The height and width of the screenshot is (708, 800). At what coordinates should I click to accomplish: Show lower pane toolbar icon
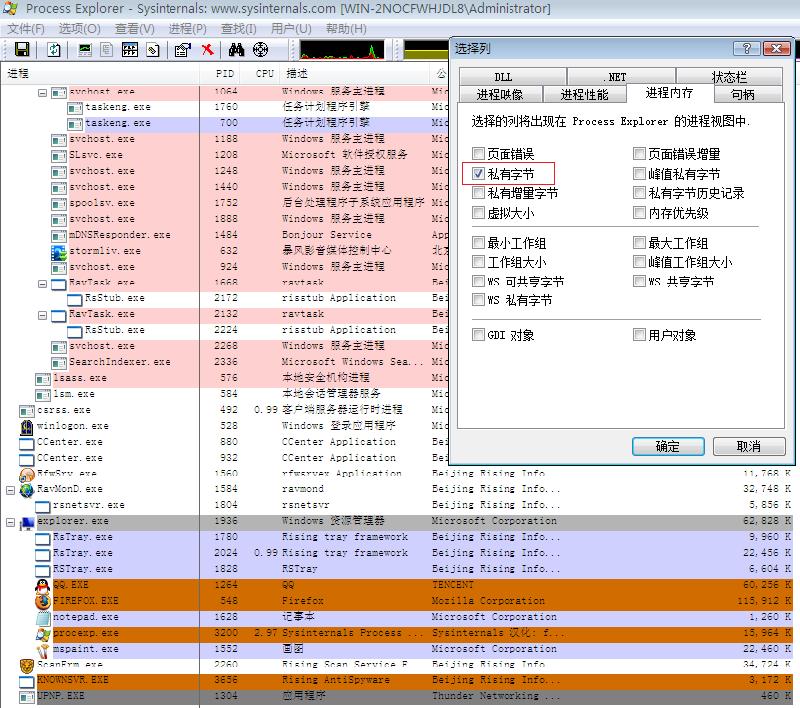tap(130, 49)
